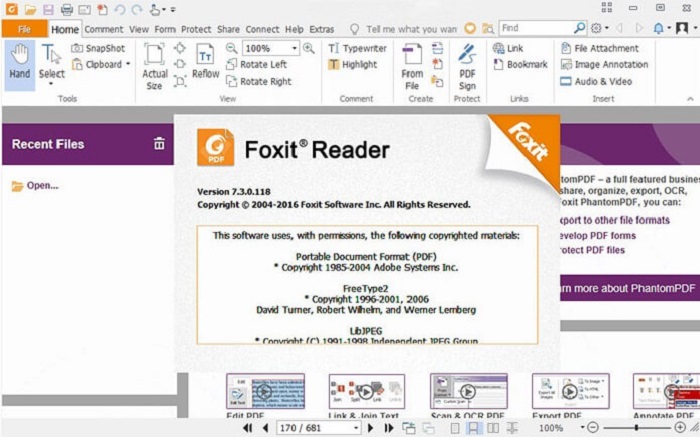The width and height of the screenshot is (700, 437).
Task: Open the 100% zoom level dropdown
Action: pyautogui.click(x=294, y=48)
